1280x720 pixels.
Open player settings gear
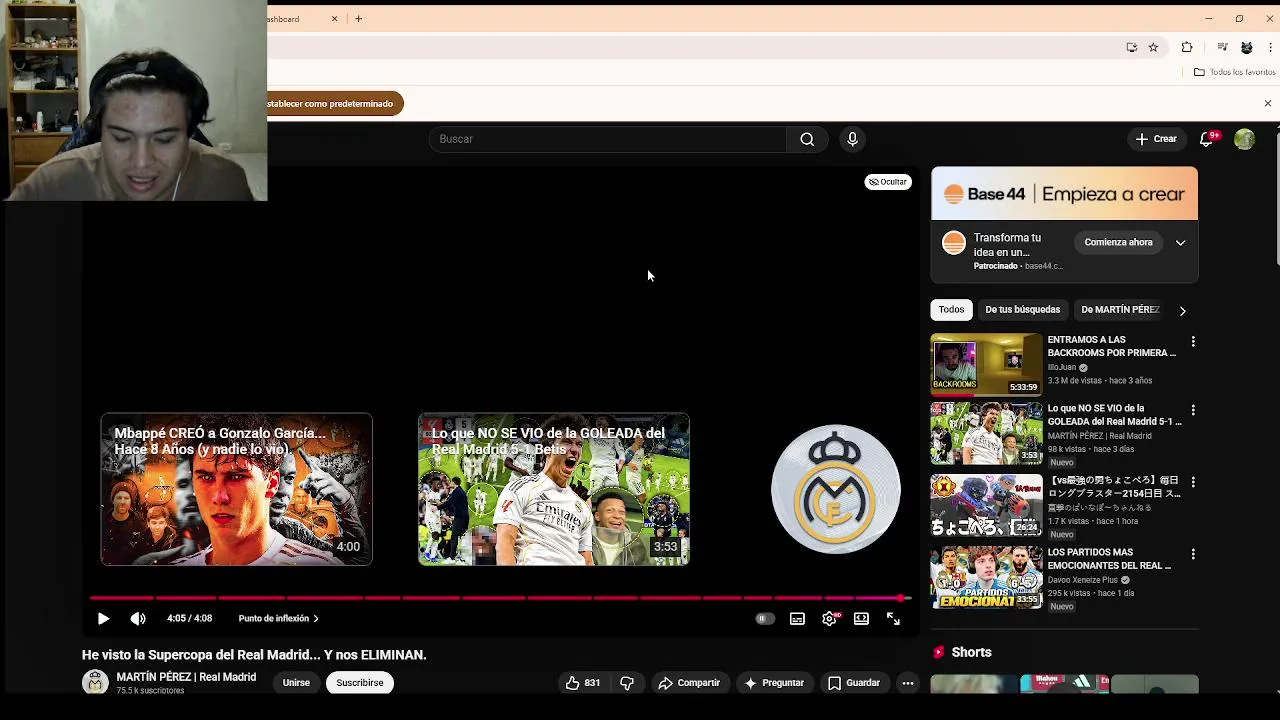click(830, 619)
